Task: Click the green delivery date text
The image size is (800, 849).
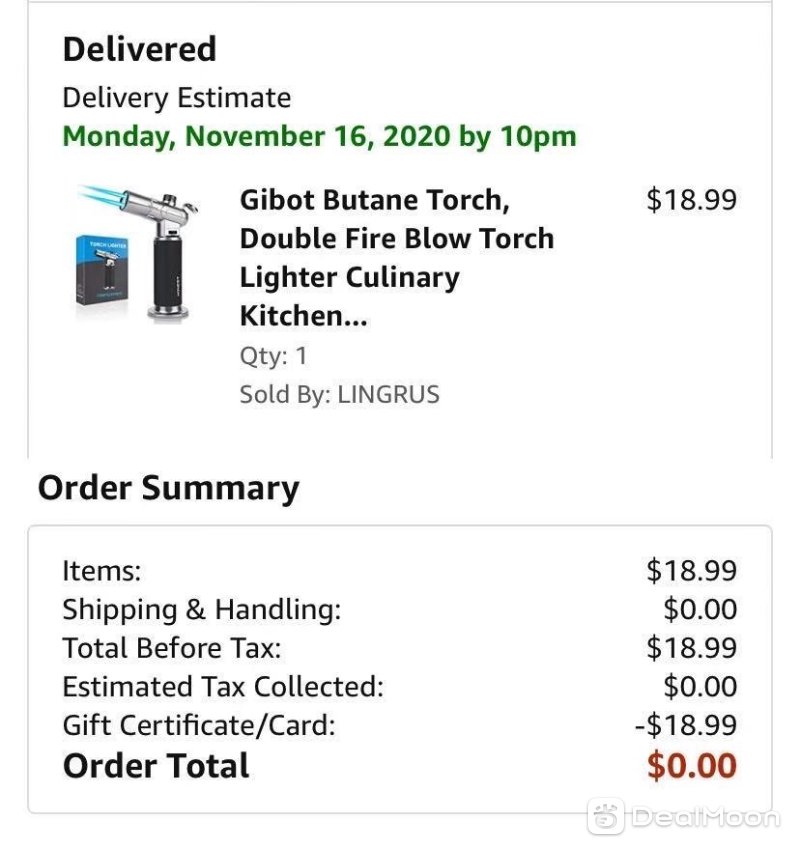Action: click(x=319, y=136)
